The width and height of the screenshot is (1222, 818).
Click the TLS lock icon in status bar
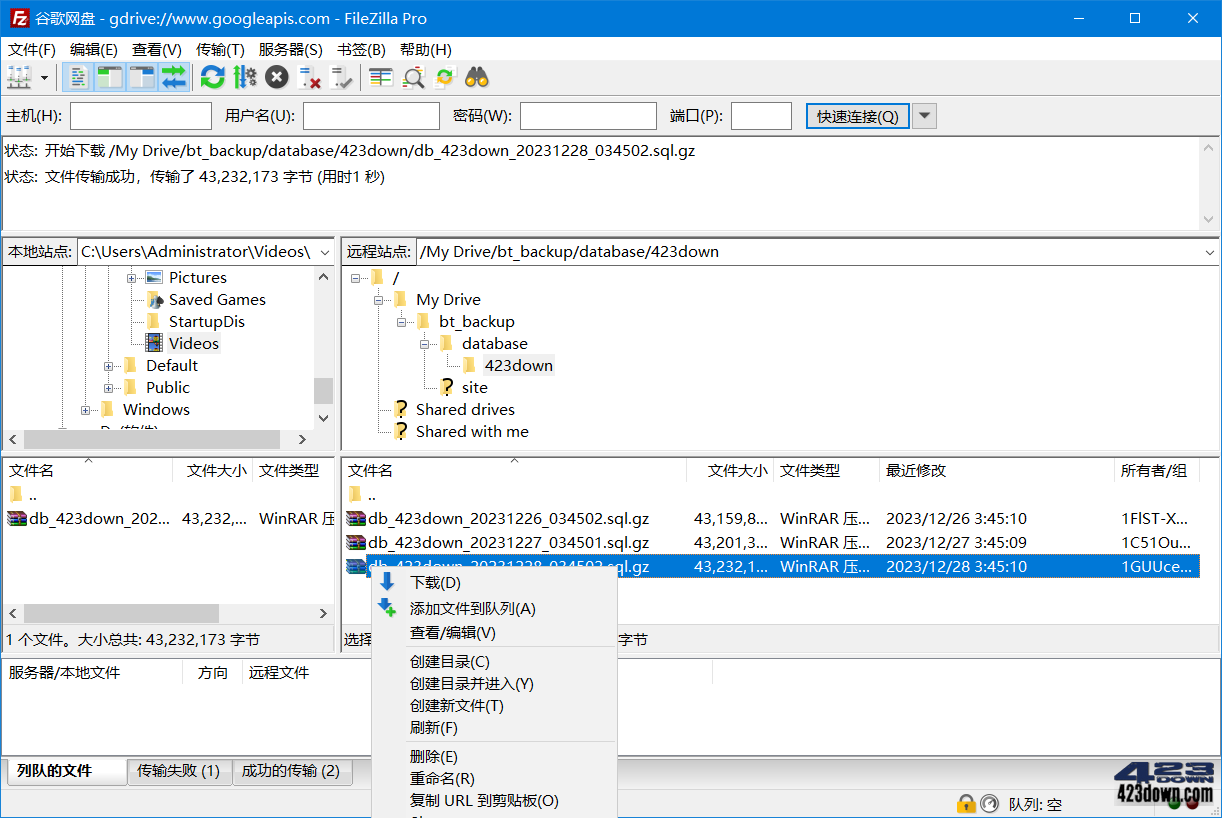pyautogui.click(x=966, y=803)
